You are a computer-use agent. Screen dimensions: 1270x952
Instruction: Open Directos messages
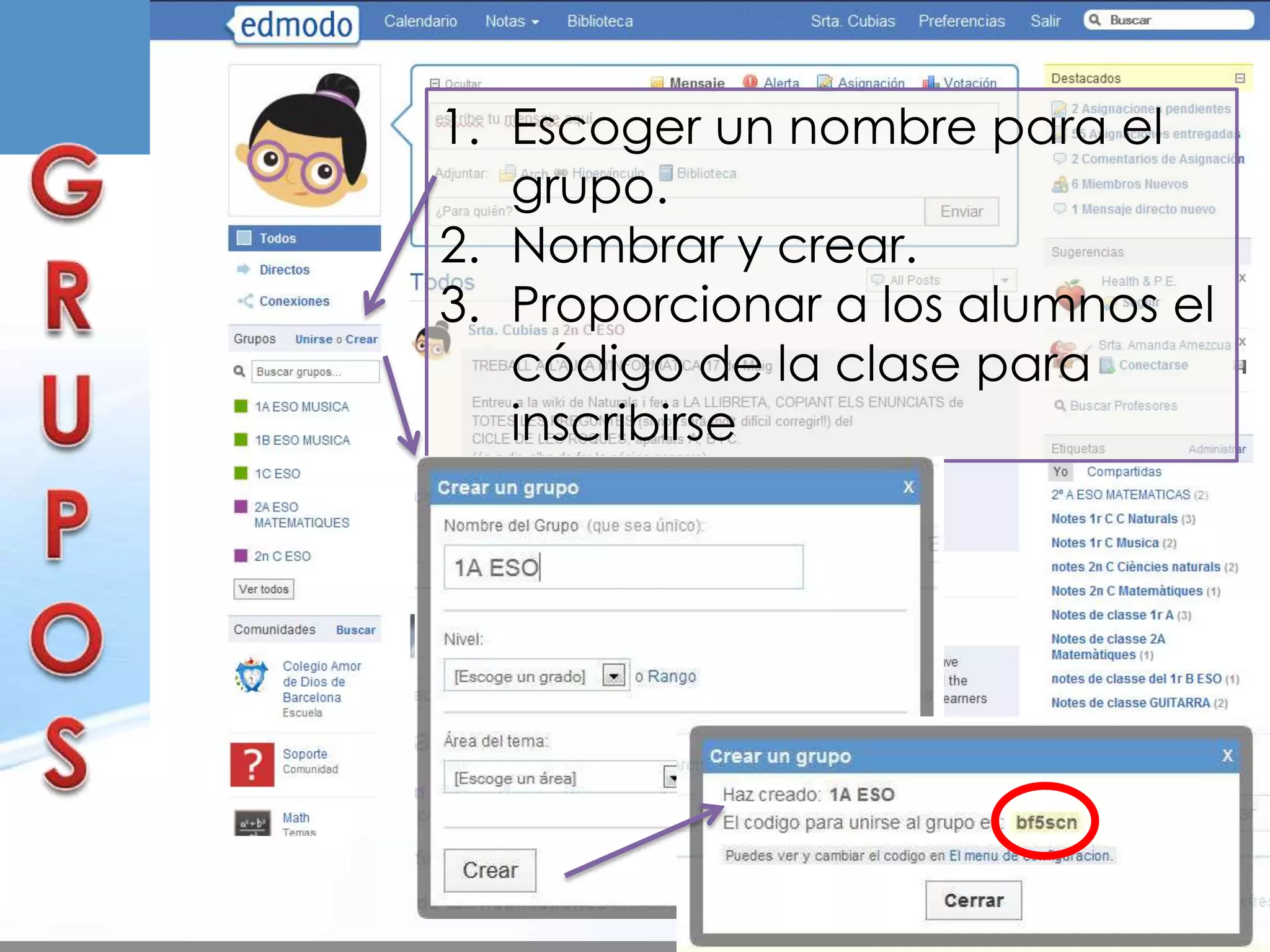click(284, 270)
